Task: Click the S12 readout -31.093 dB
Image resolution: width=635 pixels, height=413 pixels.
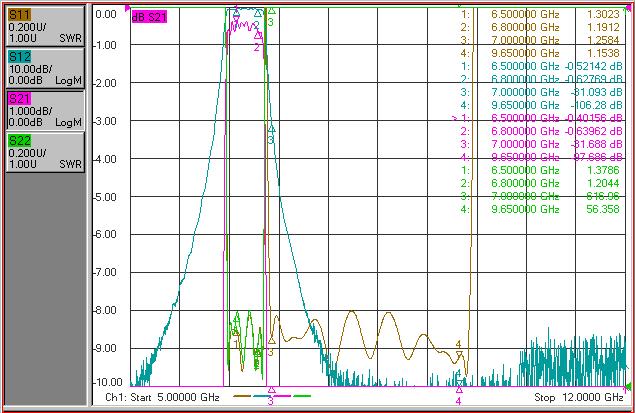Action: coord(596,92)
